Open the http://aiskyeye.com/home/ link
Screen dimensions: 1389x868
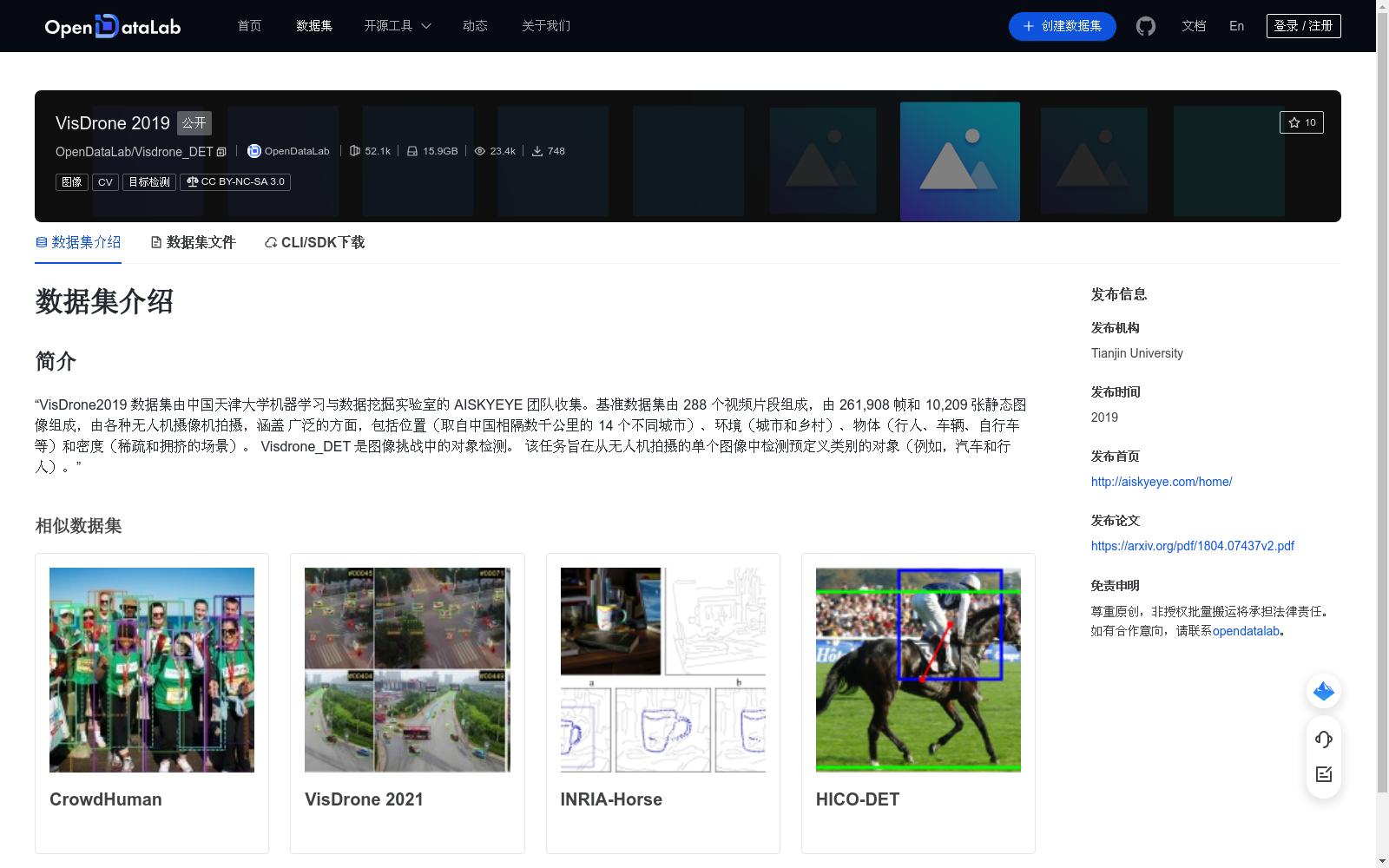pyautogui.click(x=1162, y=482)
